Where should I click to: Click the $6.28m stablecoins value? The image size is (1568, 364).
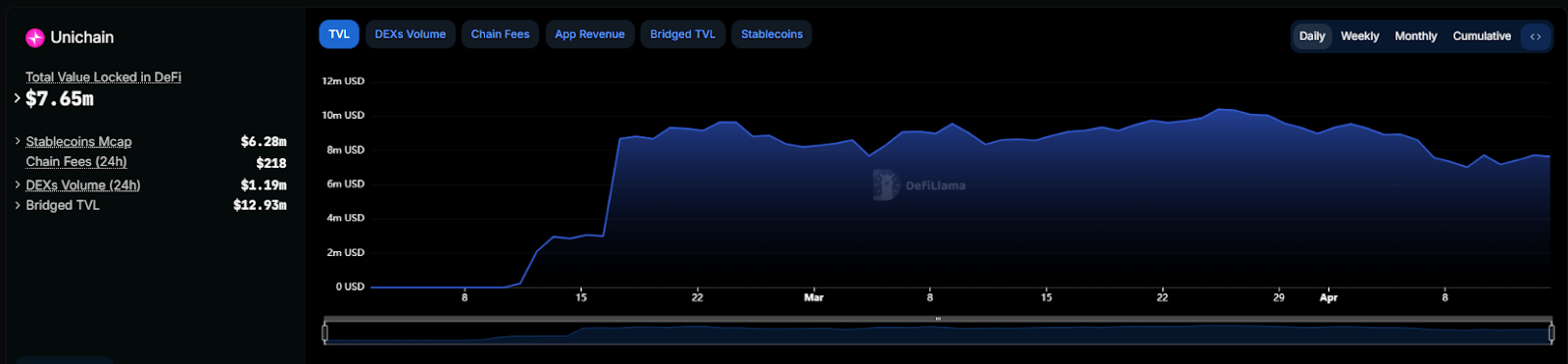coord(264,142)
